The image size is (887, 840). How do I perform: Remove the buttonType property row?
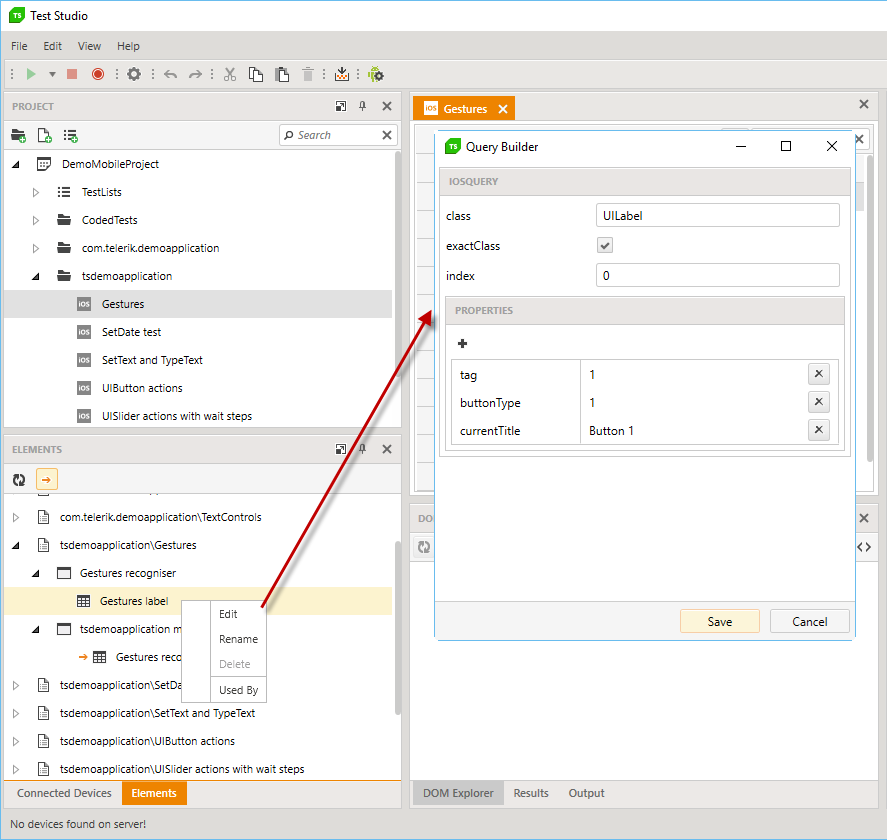pyautogui.click(x=819, y=402)
